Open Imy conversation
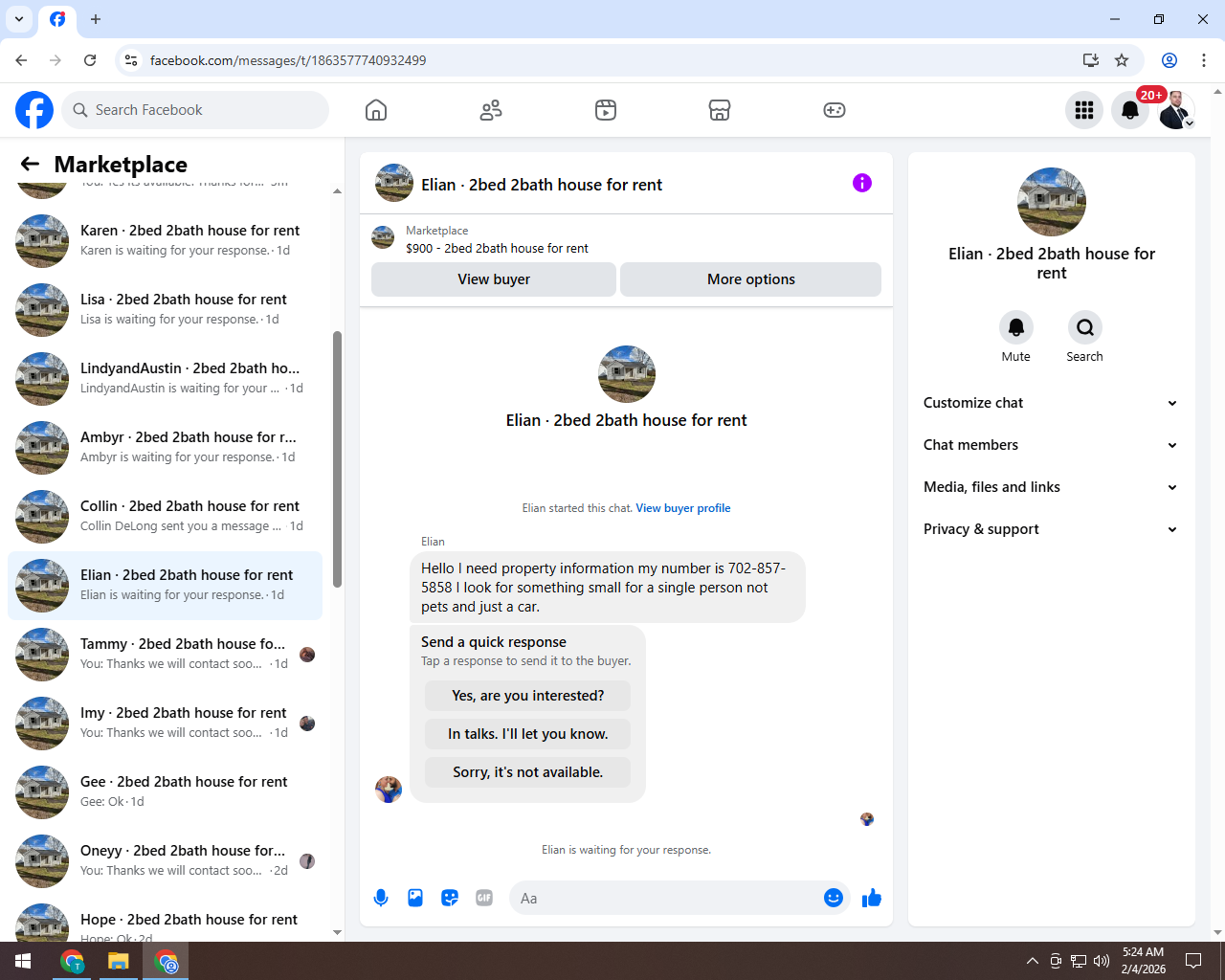The image size is (1225, 980). click(165, 724)
